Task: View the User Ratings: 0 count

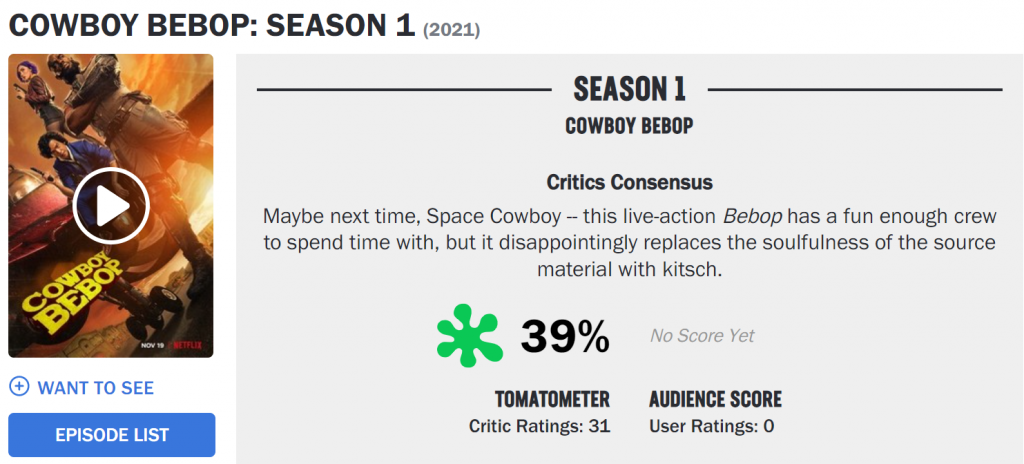Action: click(x=711, y=427)
